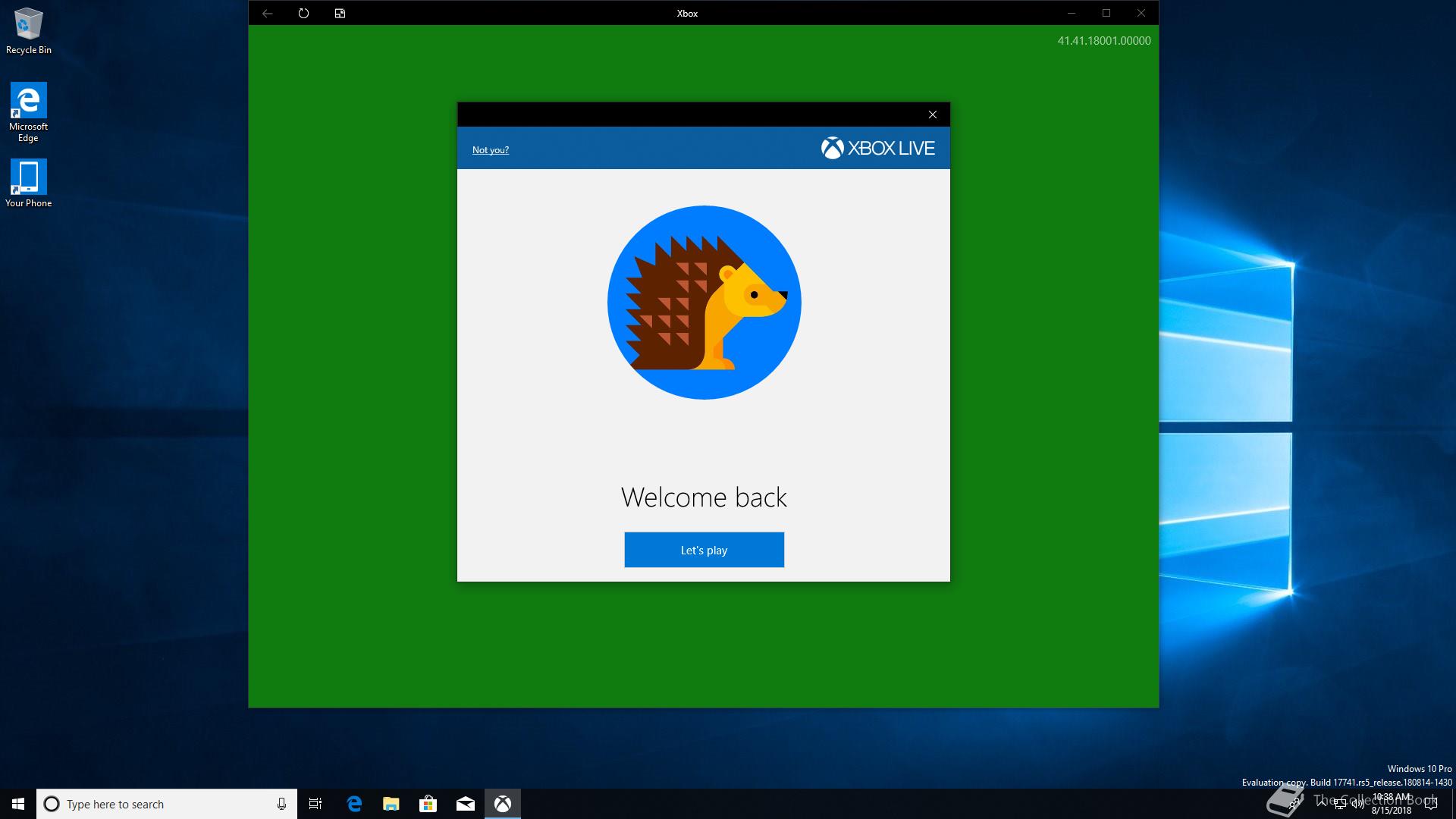Click the Xbox title bar compact view icon
The height and width of the screenshot is (819, 1456).
pyautogui.click(x=340, y=13)
